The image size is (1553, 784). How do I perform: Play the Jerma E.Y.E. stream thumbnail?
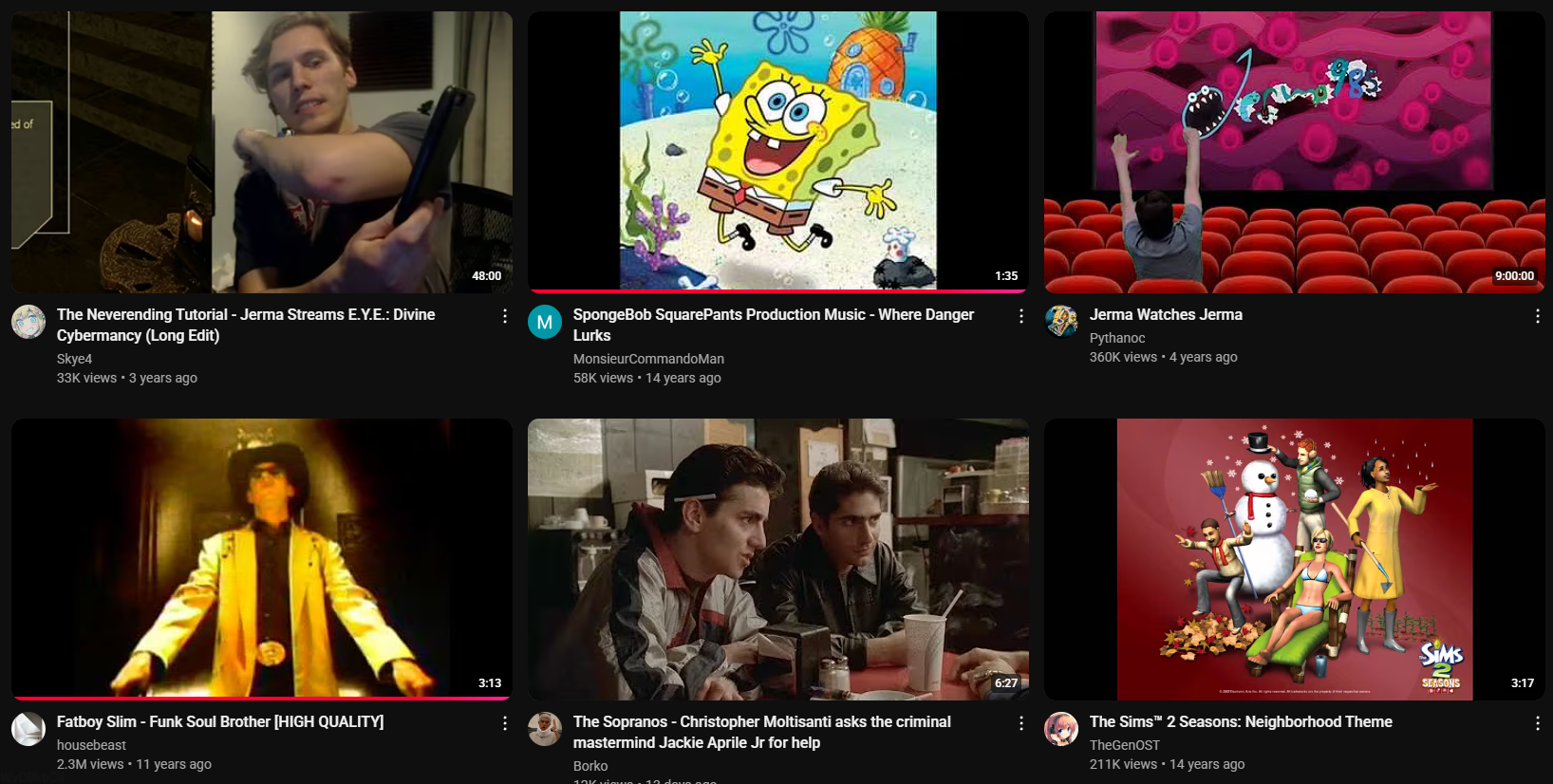coord(262,152)
